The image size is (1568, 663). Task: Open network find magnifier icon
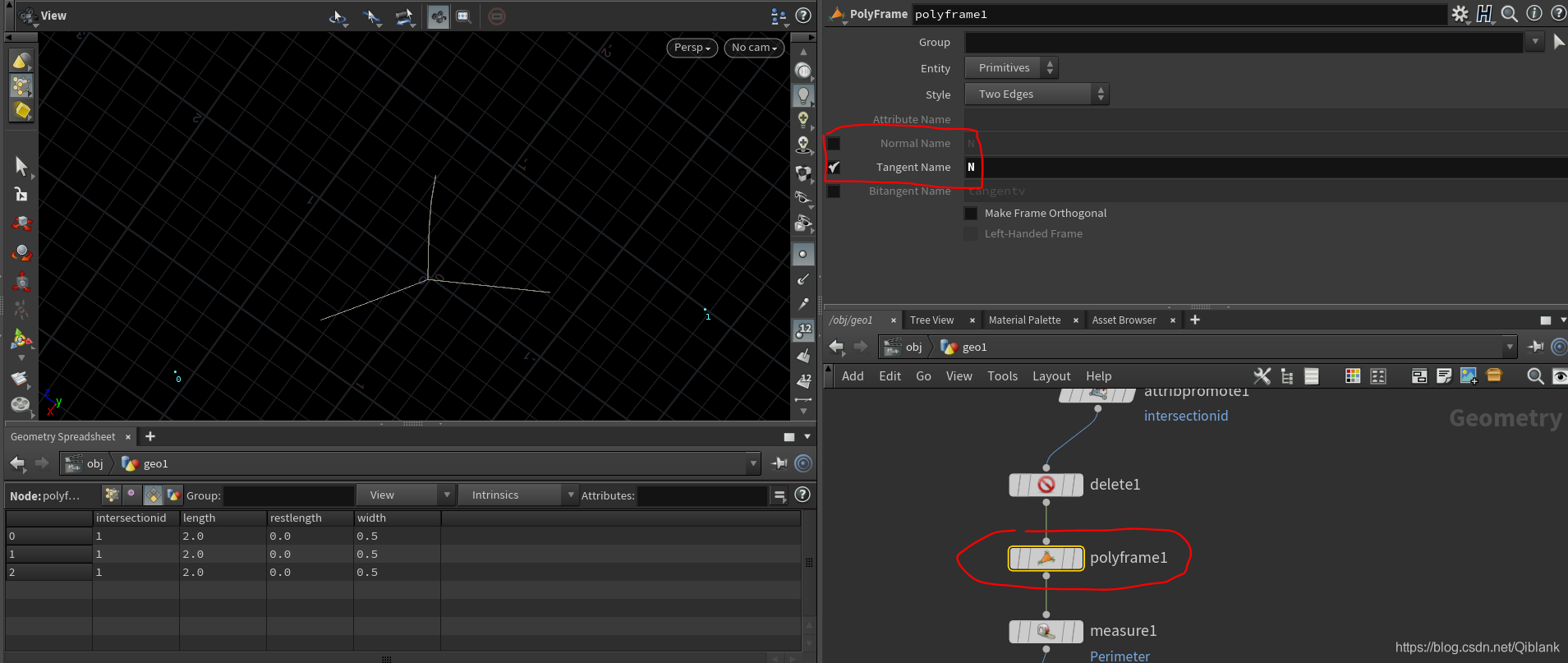pos(1534,376)
